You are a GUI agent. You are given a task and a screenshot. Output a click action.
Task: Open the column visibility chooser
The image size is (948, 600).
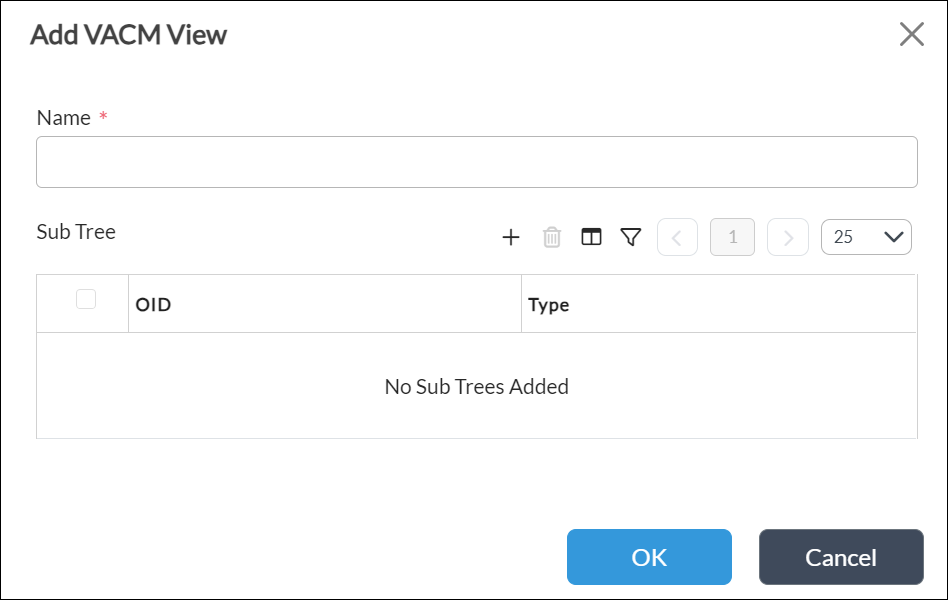tap(592, 237)
